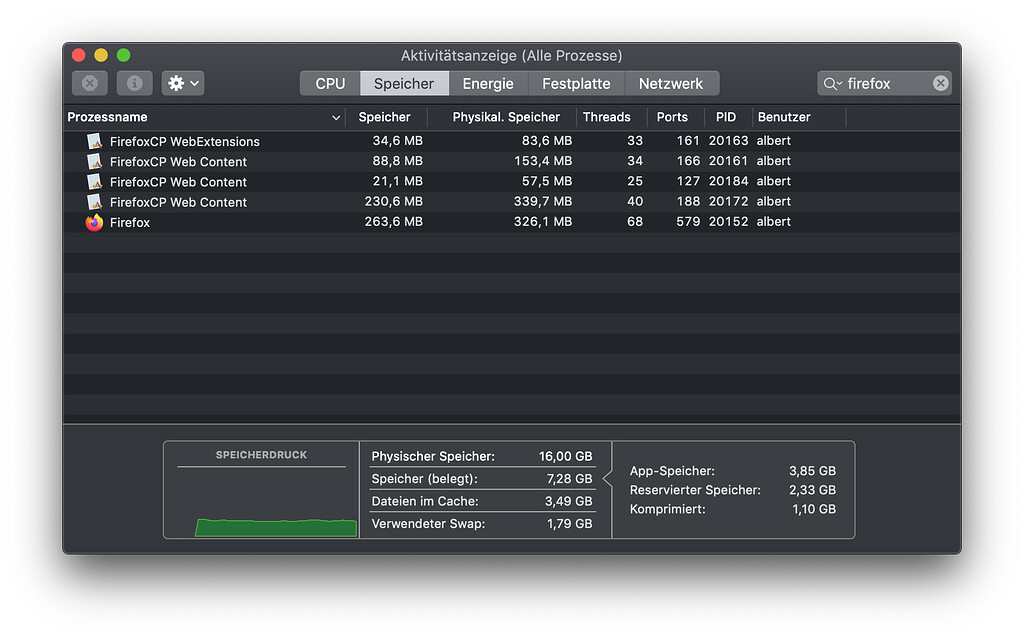
Task: Click the quit process (X) toolbar icon
Action: click(89, 83)
